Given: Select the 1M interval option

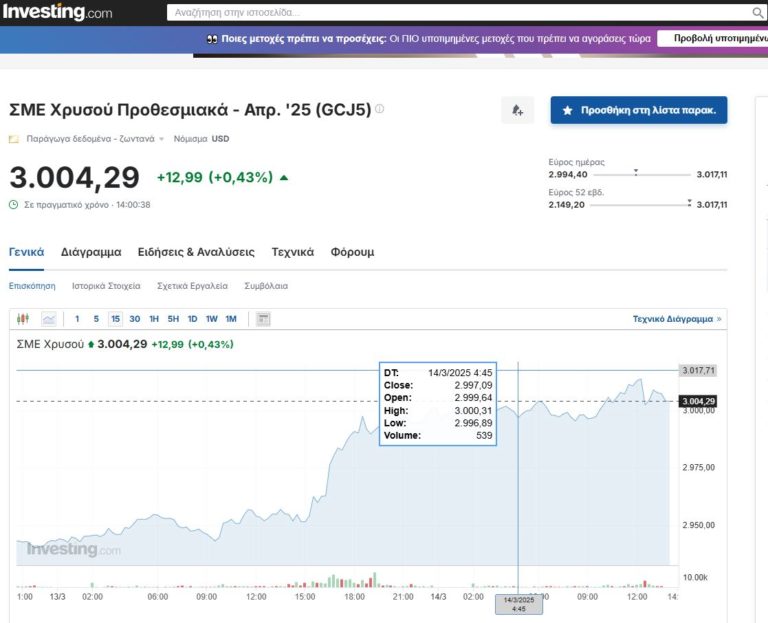Looking at the screenshot, I should coord(231,319).
